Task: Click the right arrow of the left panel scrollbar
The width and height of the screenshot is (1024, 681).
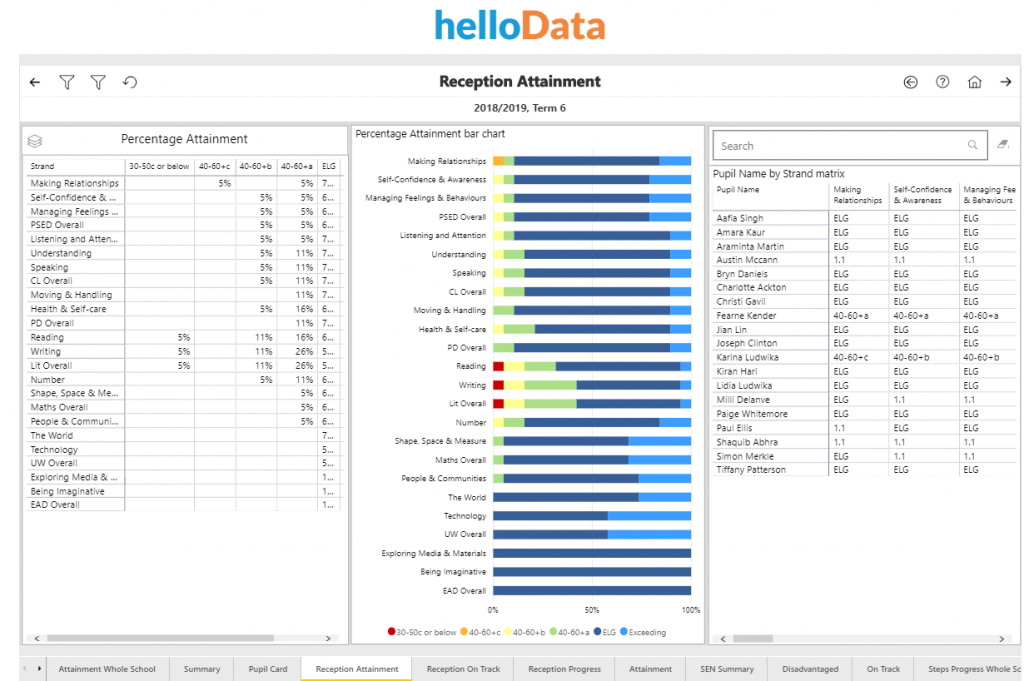Action: click(x=327, y=636)
